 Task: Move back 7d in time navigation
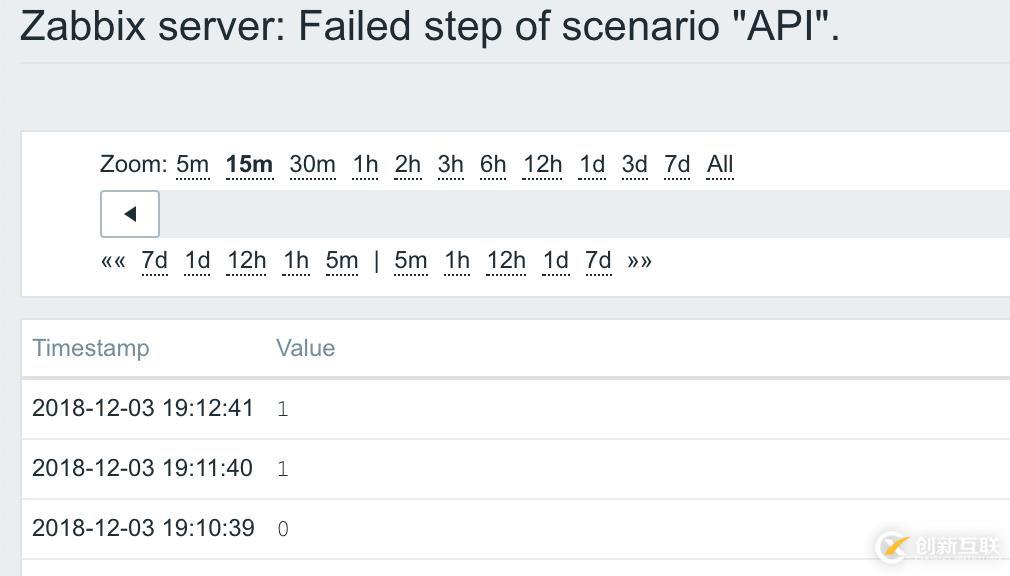(x=154, y=261)
